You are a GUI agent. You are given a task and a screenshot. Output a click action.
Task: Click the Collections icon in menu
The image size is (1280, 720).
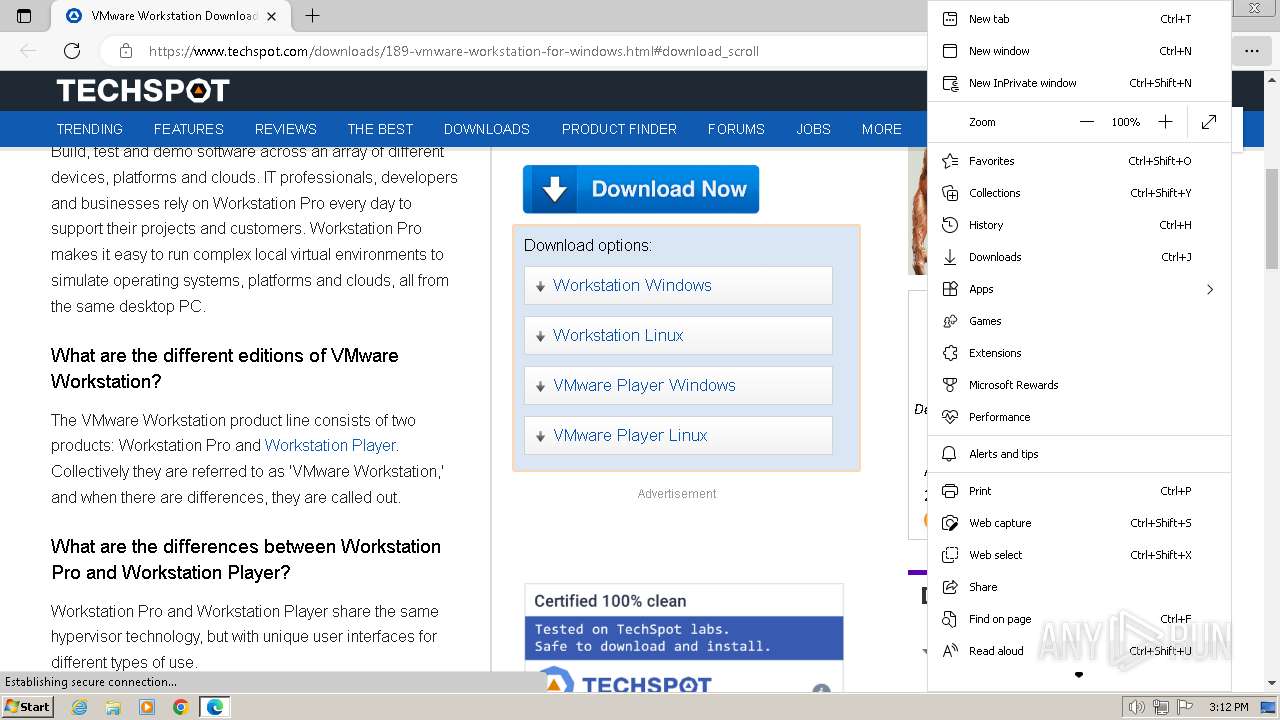950,193
